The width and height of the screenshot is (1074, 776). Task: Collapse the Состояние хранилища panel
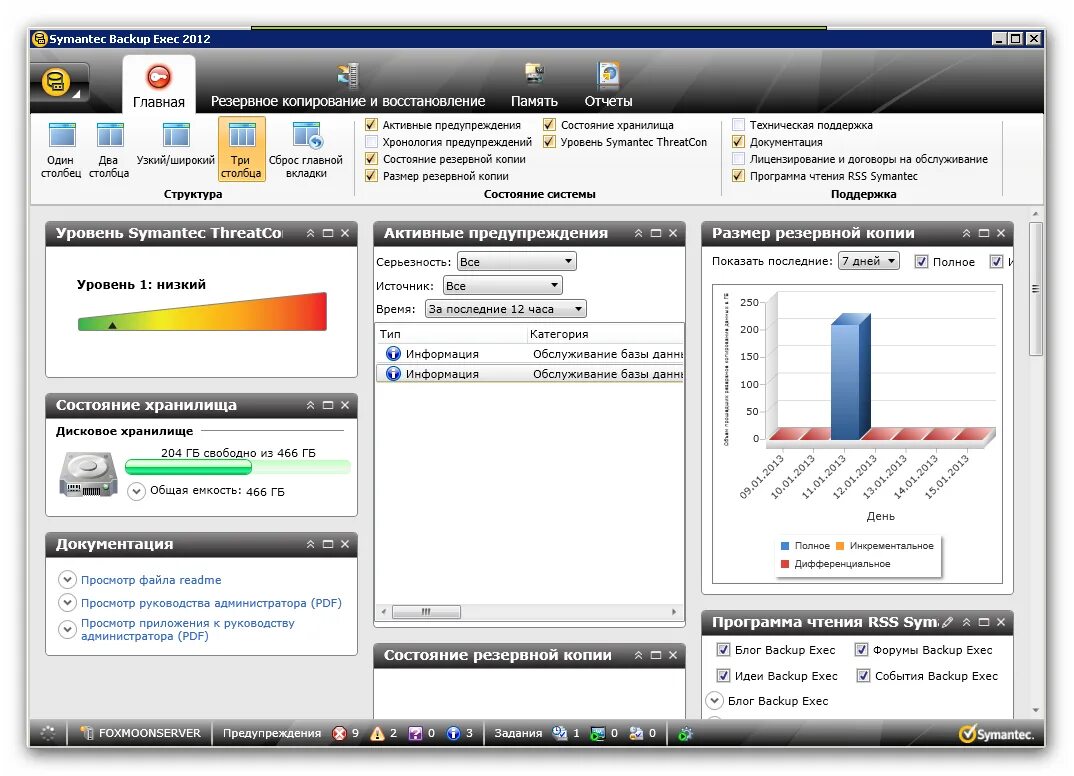(310, 405)
